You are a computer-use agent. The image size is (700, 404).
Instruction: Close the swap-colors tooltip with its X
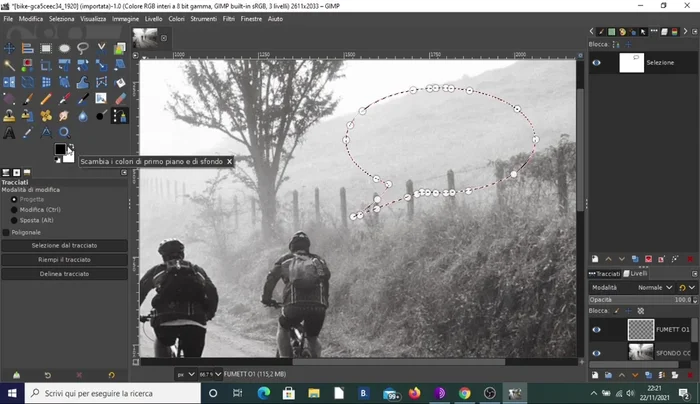tap(229, 161)
